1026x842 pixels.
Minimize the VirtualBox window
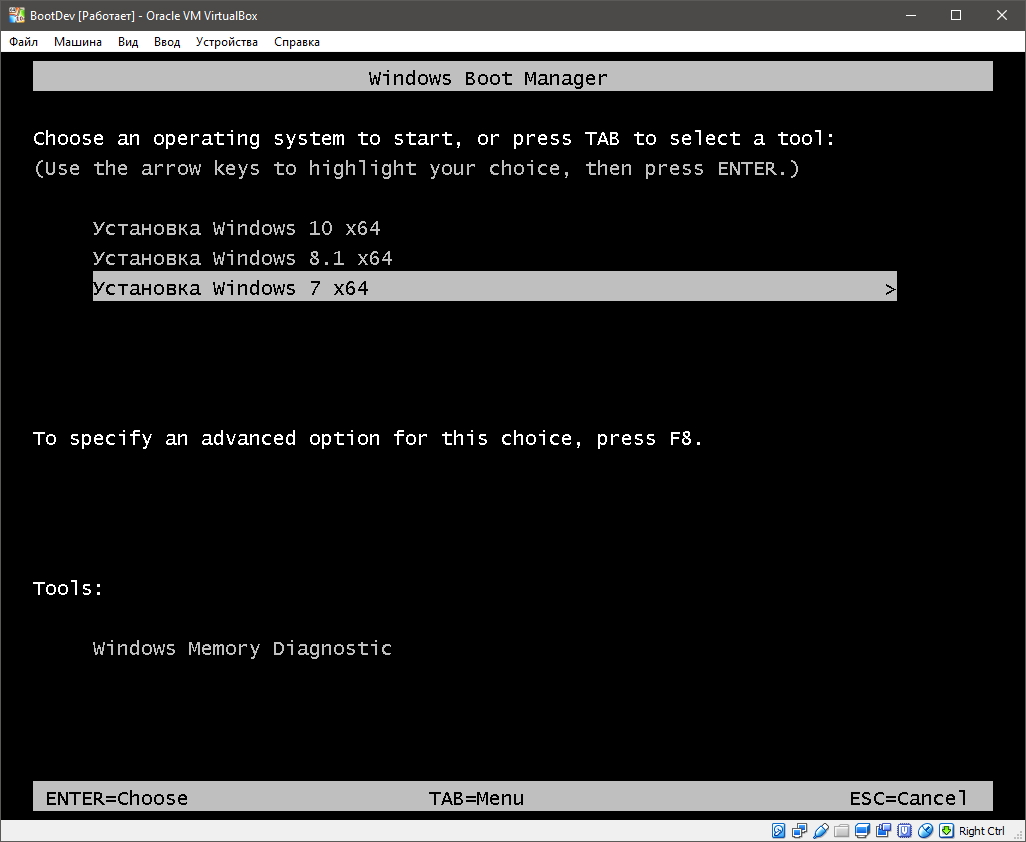(x=910, y=15)
